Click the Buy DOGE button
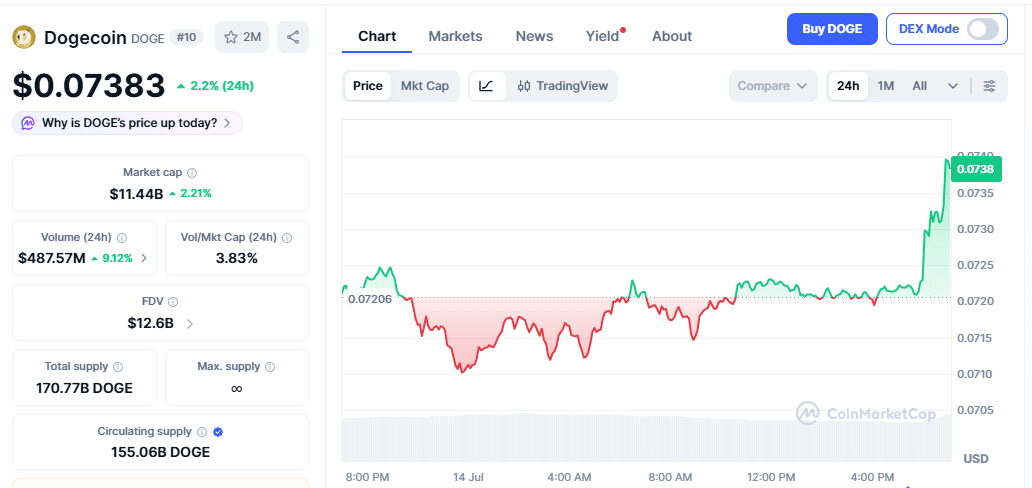This screenshot has width=1032, height=488. [832, 29]
